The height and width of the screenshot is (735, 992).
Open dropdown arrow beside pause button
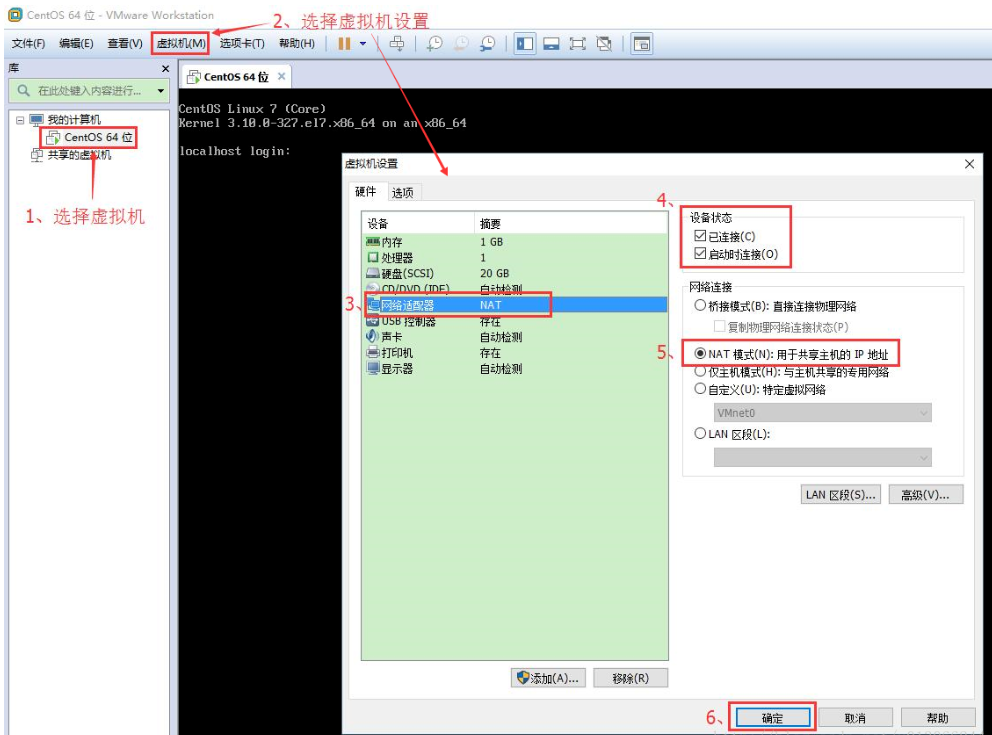point(363,43)
